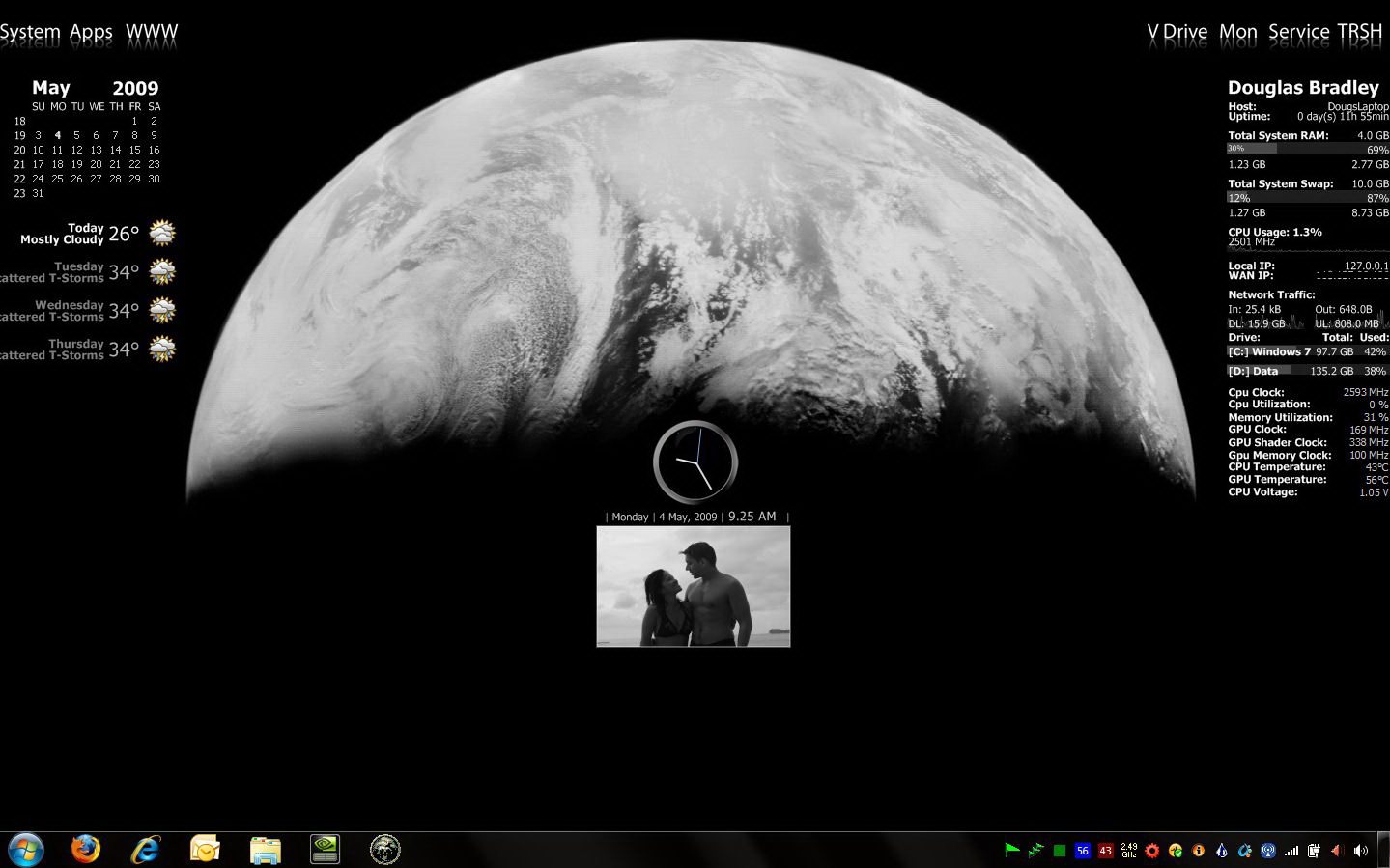1390x868 pixels.
Task: Click today's 26° temperature reading
Action: click(x=124, y=234)
